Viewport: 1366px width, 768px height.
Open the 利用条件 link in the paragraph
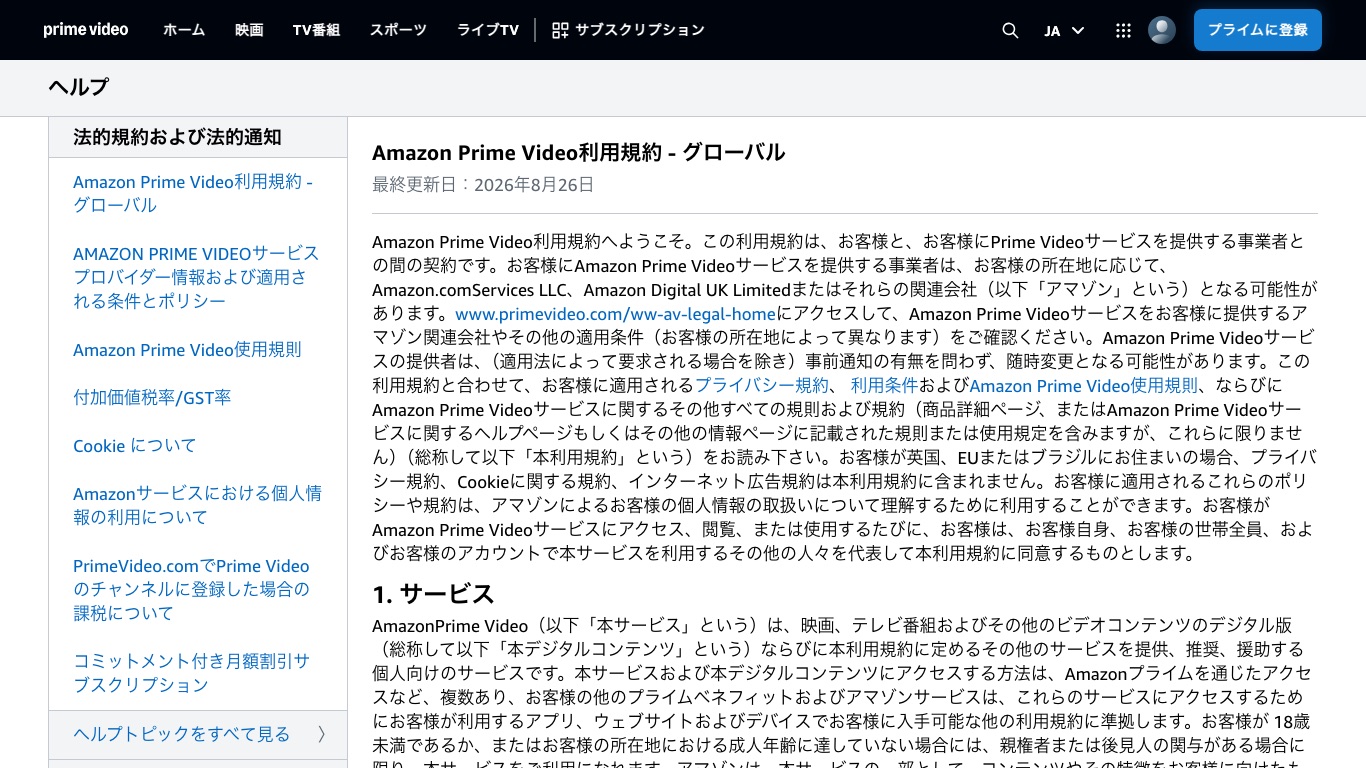click(884, 386)
